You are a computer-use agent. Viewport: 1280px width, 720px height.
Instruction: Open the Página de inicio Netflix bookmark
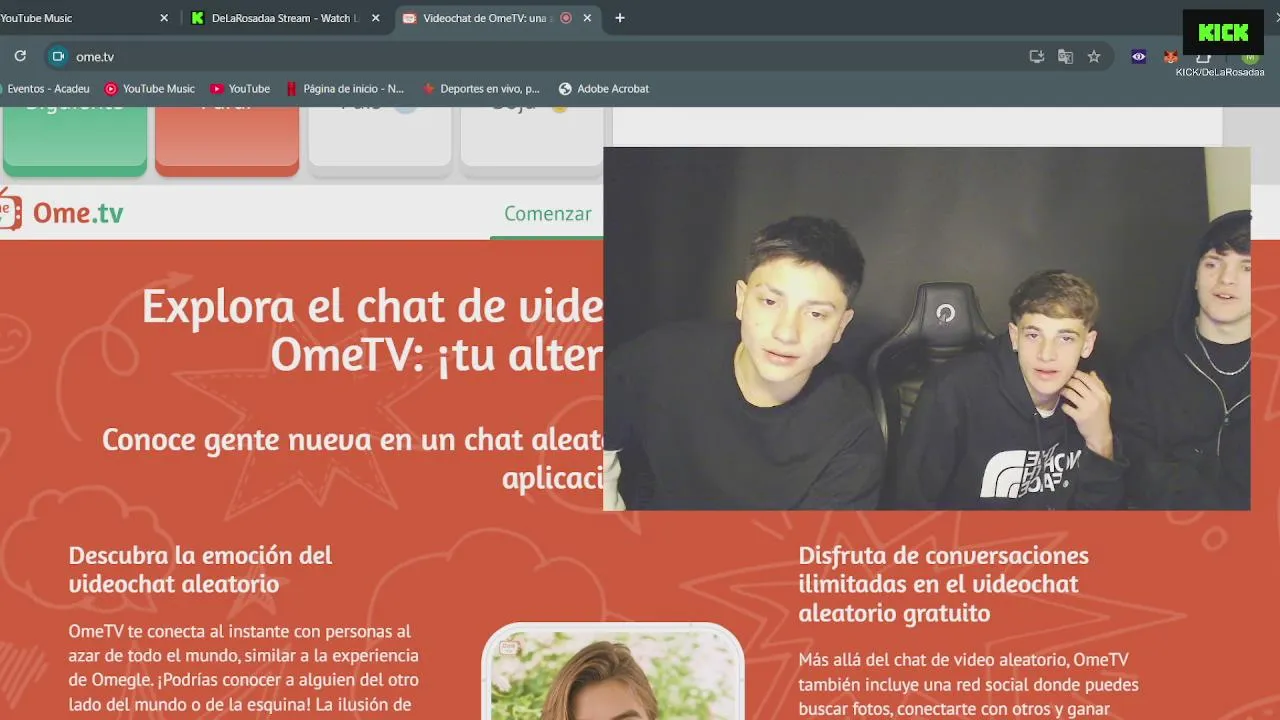point(345,89)
